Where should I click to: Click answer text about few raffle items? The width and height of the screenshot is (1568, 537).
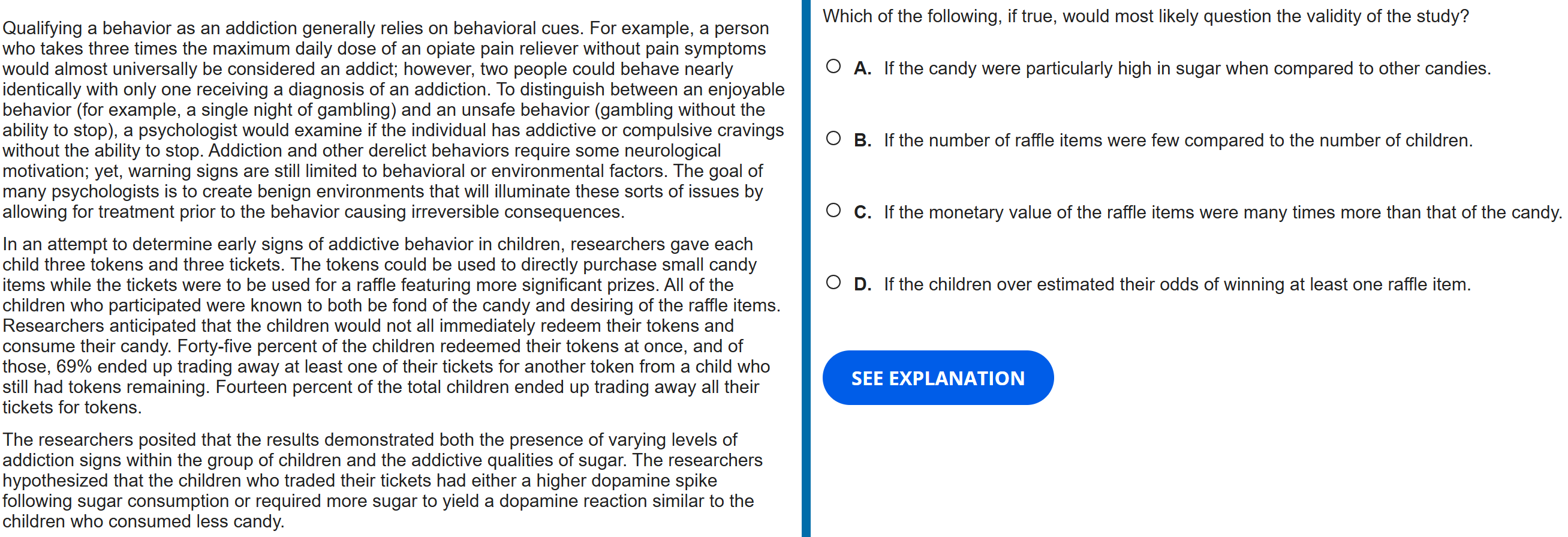click(x=1178, y=140)
